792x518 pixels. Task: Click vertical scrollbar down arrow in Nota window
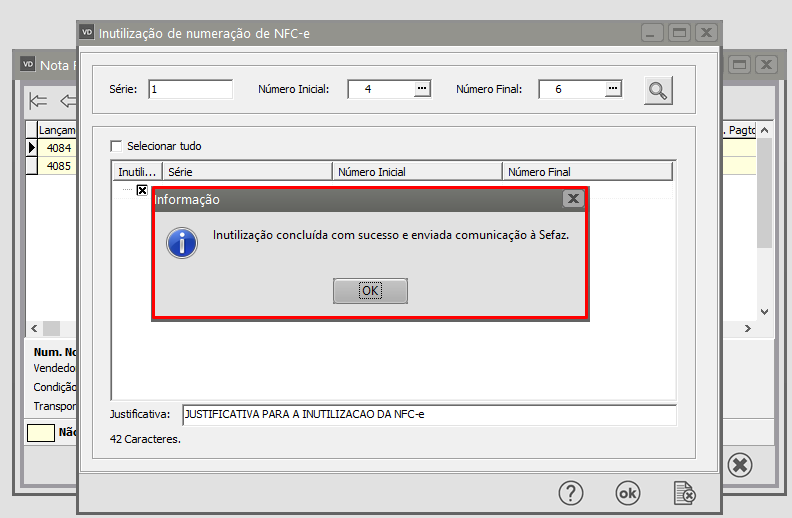pyautogui.click(x=765, y=312)
